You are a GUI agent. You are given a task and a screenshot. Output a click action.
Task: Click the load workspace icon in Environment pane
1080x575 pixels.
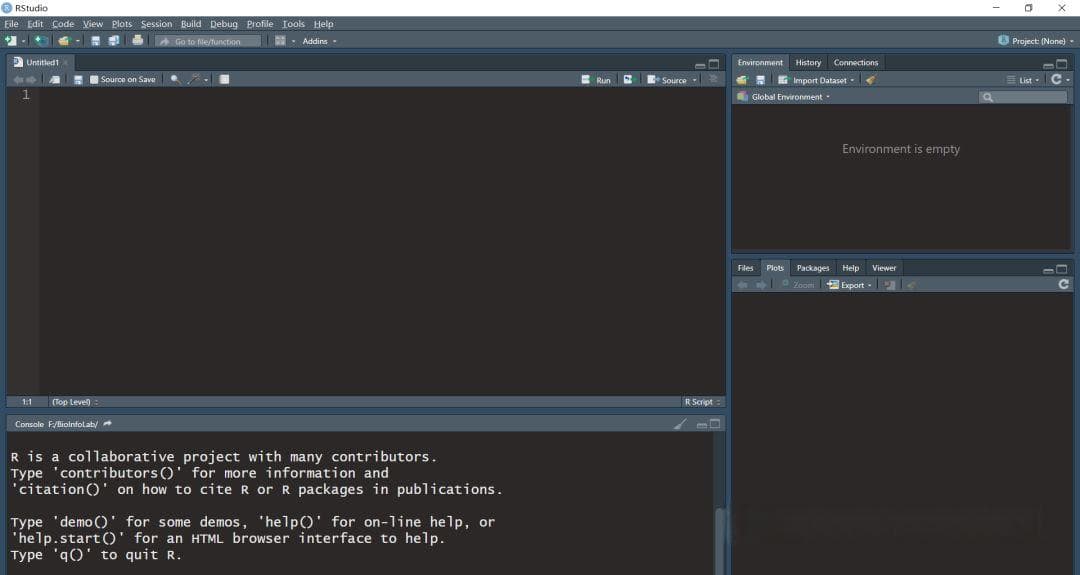(x=742, y=80)
